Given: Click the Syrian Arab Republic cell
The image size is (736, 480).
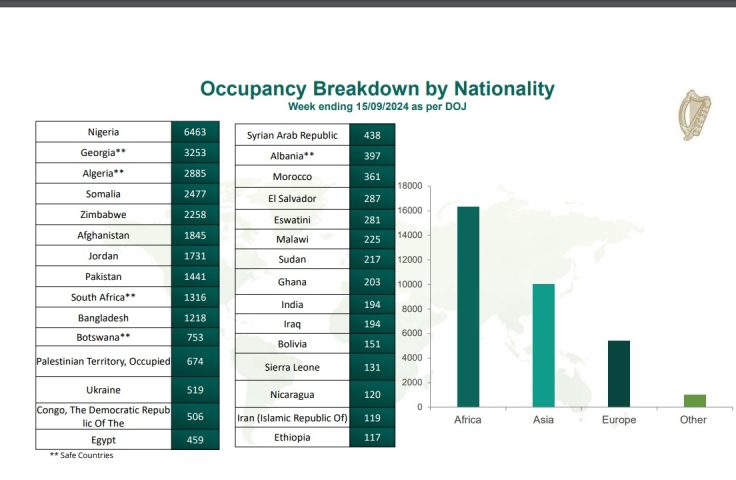Looking at the screenshot, I should 292,135.
